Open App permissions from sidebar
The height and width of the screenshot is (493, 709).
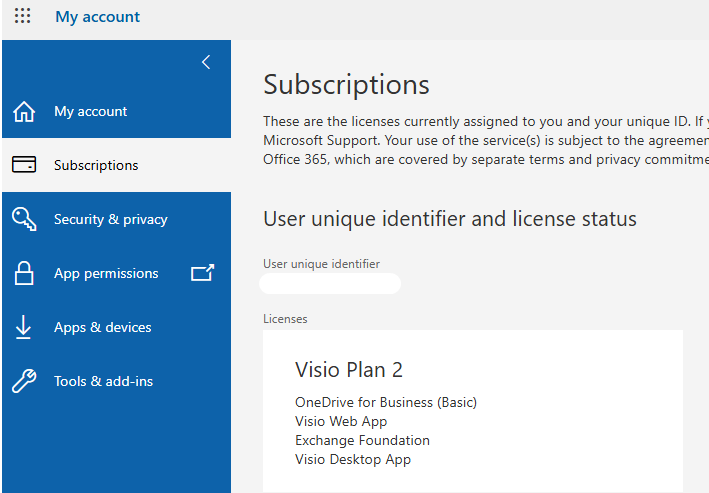coord(106,273)
